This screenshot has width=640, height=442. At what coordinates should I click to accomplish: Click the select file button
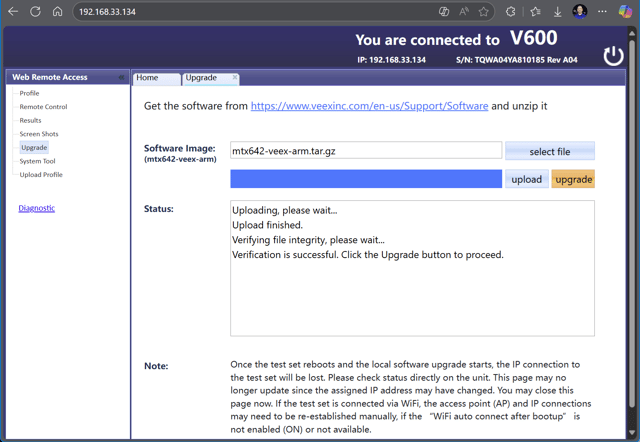(x=550, y=151)
